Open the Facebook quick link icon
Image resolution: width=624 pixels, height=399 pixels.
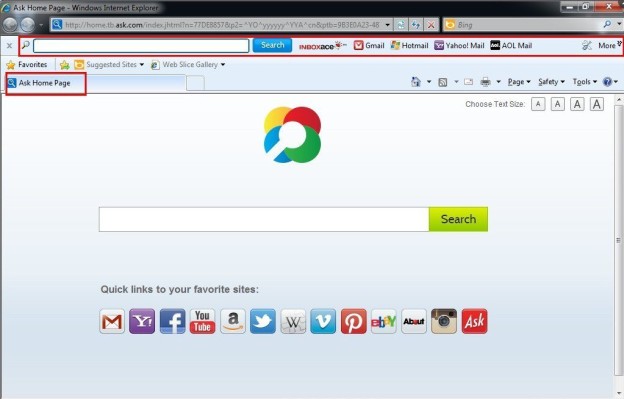click(x=172, y=321)
